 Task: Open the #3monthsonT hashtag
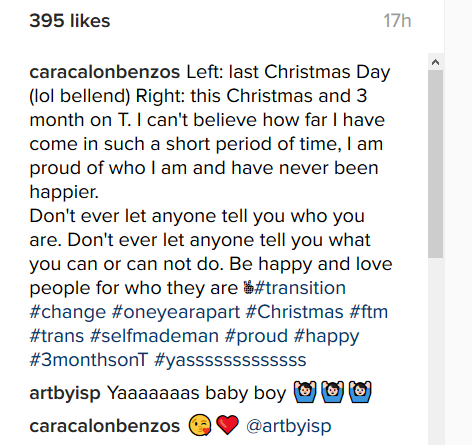point(89,360)
